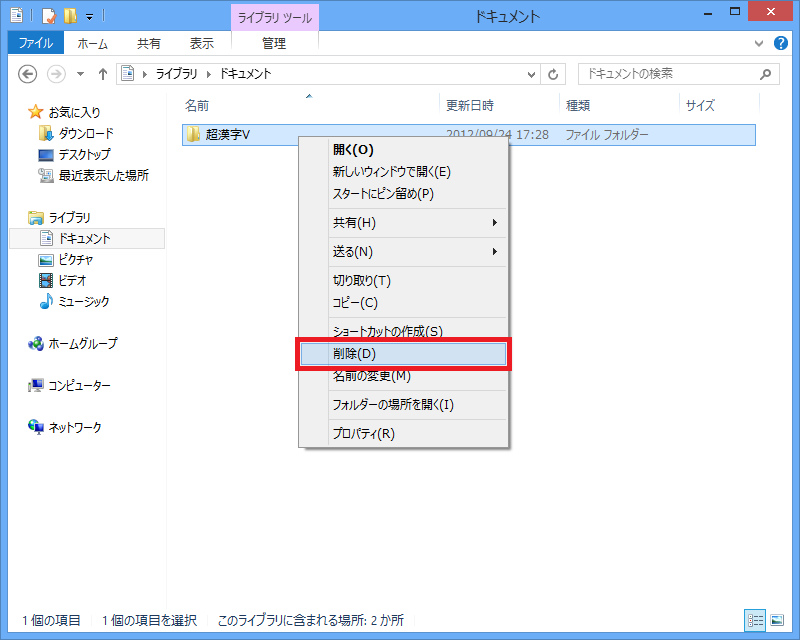Select ダウンロード under favorites

click(85, 133)
